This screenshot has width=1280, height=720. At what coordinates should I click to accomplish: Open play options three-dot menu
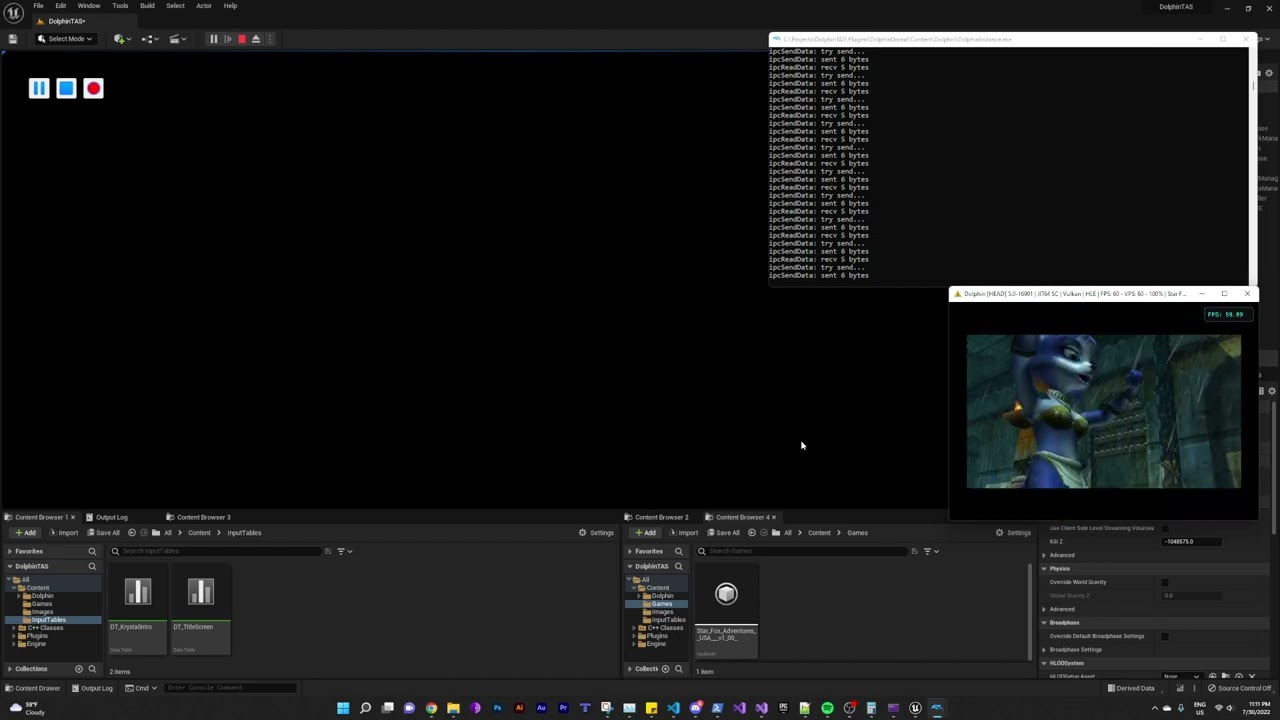(269, 39)
